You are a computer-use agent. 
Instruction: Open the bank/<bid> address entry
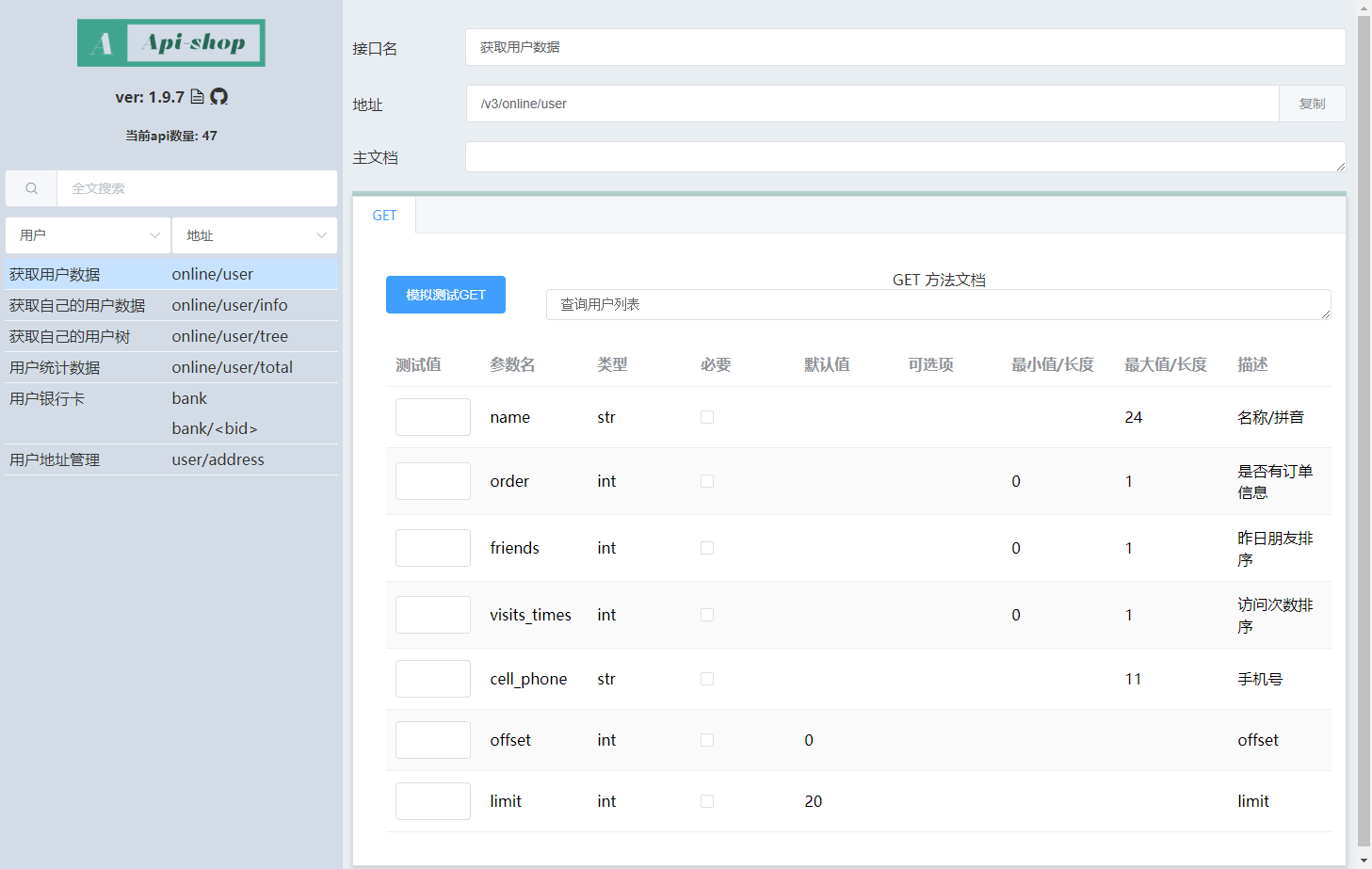click(x=215, y=428)
